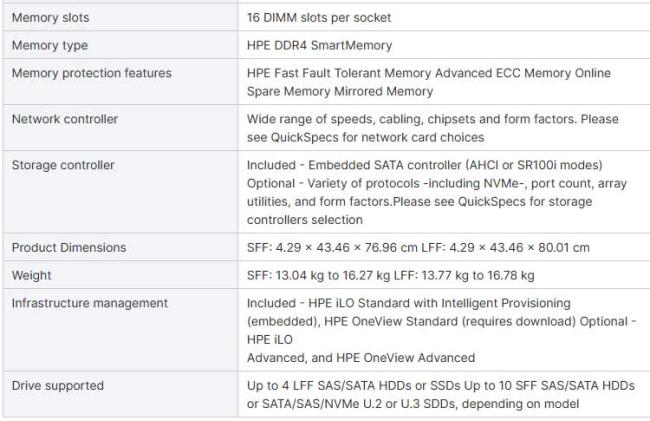Click the SFF and LFF dimensions value
This screenshot has height=421, width=650.
click(x=418, y=247)
